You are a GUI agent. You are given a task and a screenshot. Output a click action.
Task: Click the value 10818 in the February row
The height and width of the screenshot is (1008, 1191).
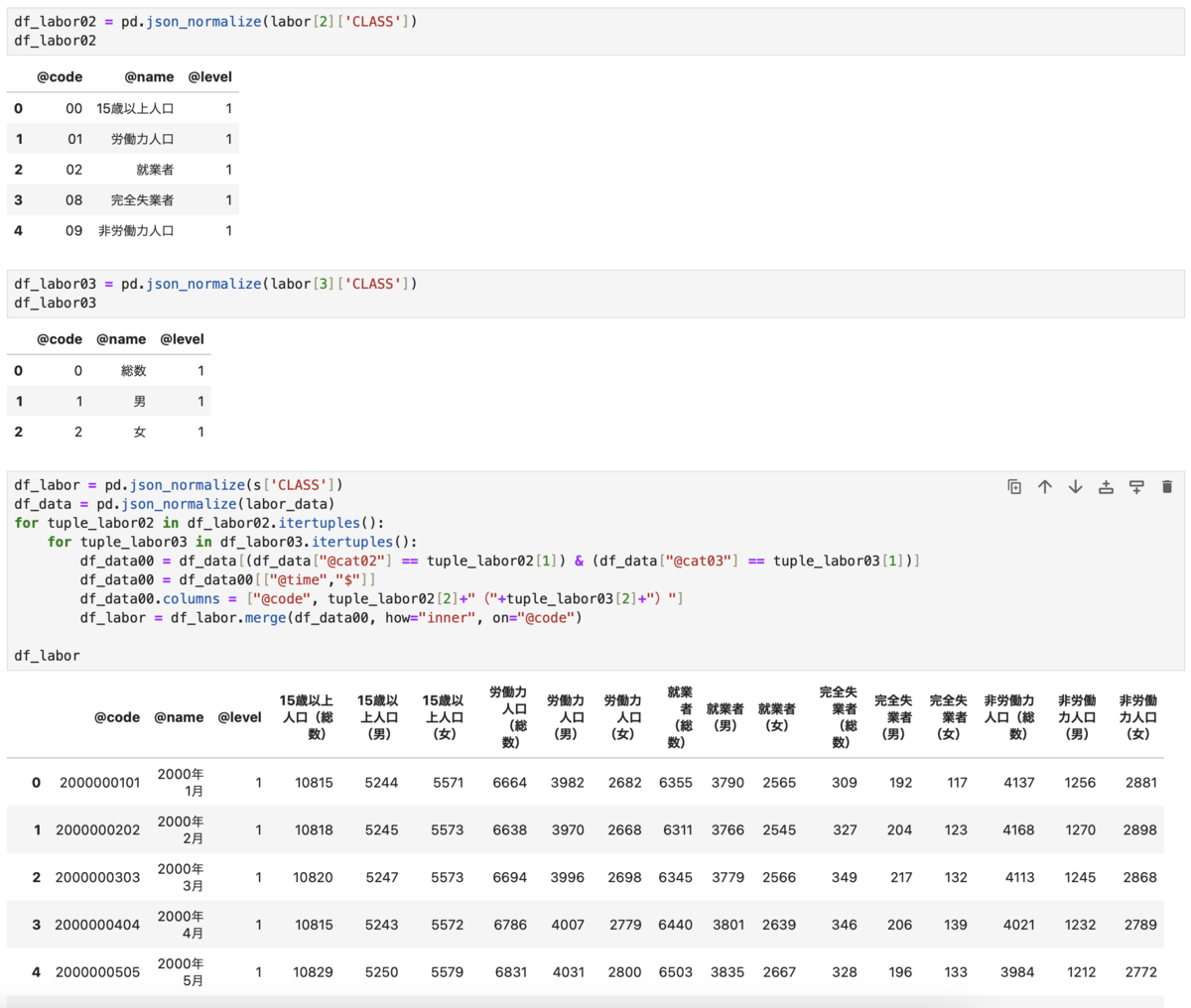pyautogui.click(x=314, y=830)
